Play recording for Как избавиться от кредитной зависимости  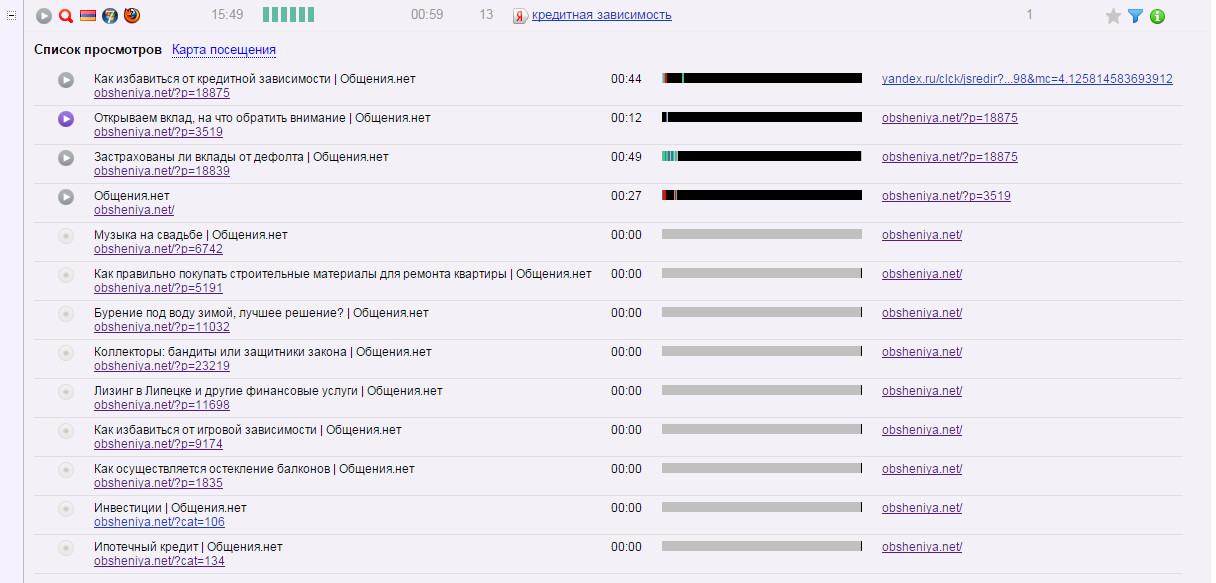pyautogui.click(x=66, y=80)
